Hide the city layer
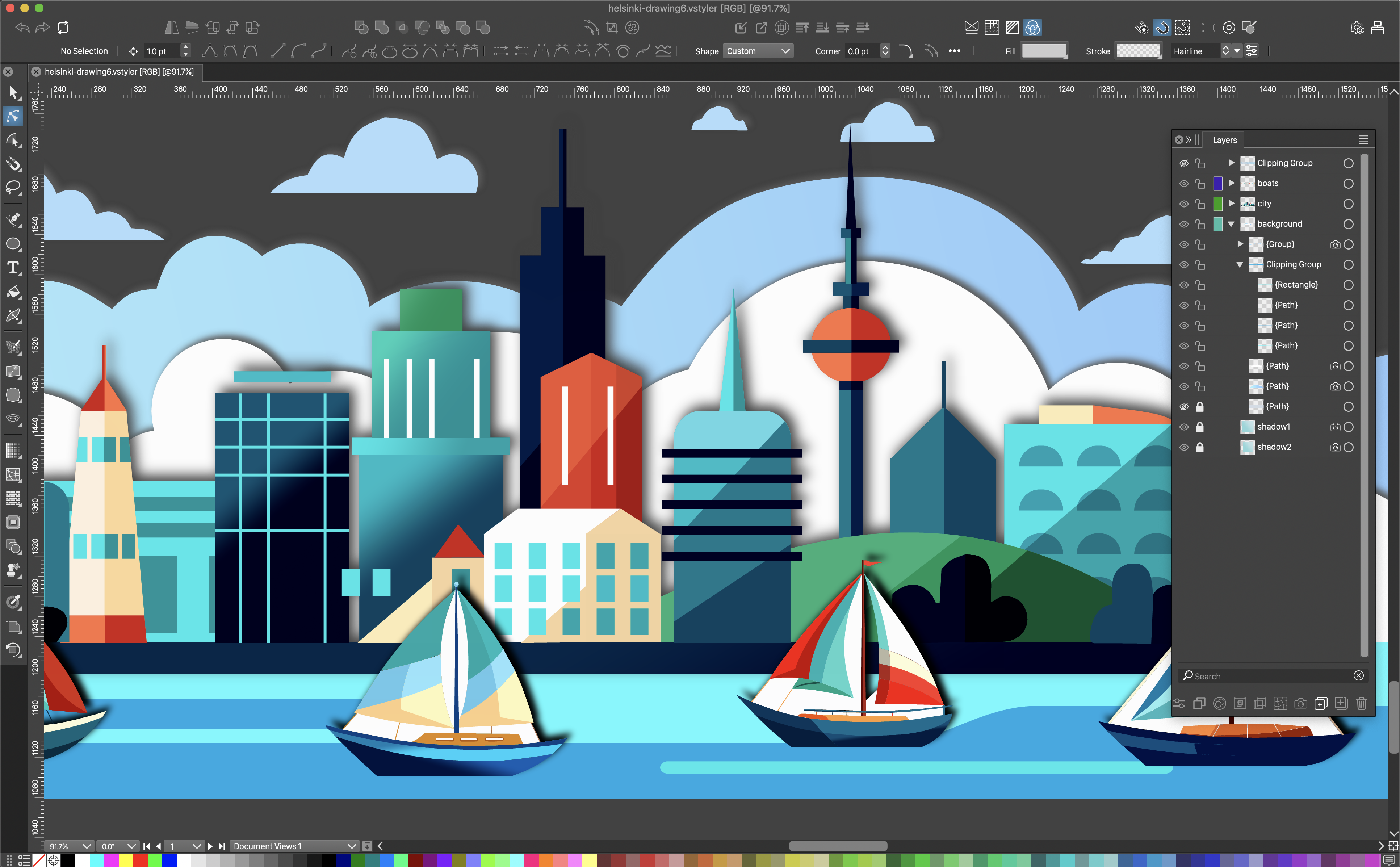The width and height of the screenshot is (1400, 867). 1184,204
